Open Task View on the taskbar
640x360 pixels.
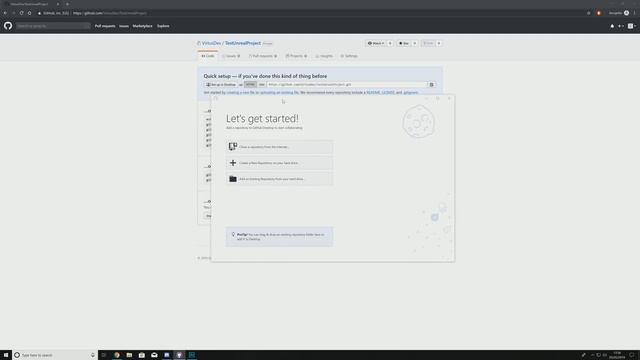104,355
